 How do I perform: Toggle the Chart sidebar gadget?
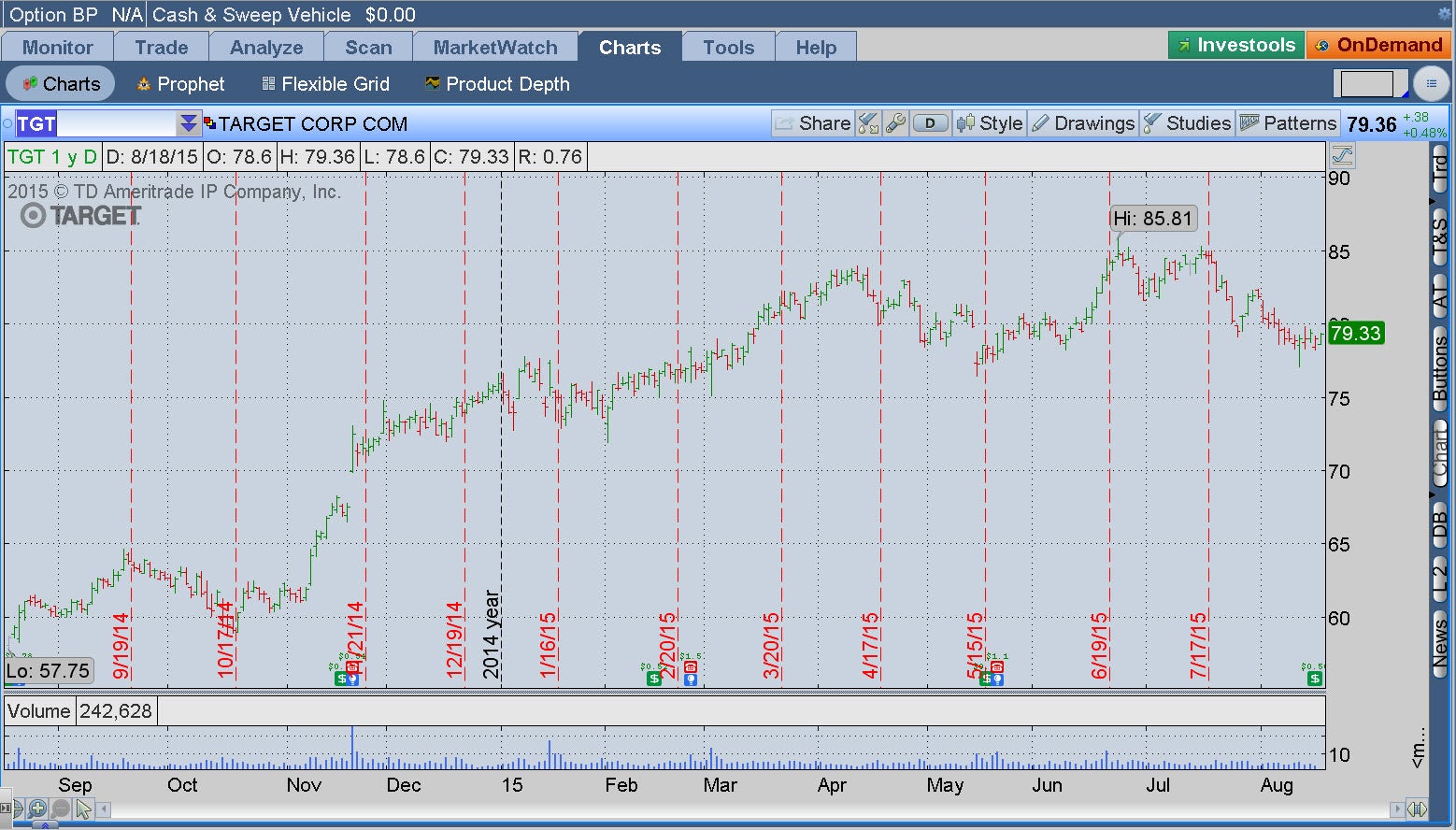click(x=1440, y=453)
